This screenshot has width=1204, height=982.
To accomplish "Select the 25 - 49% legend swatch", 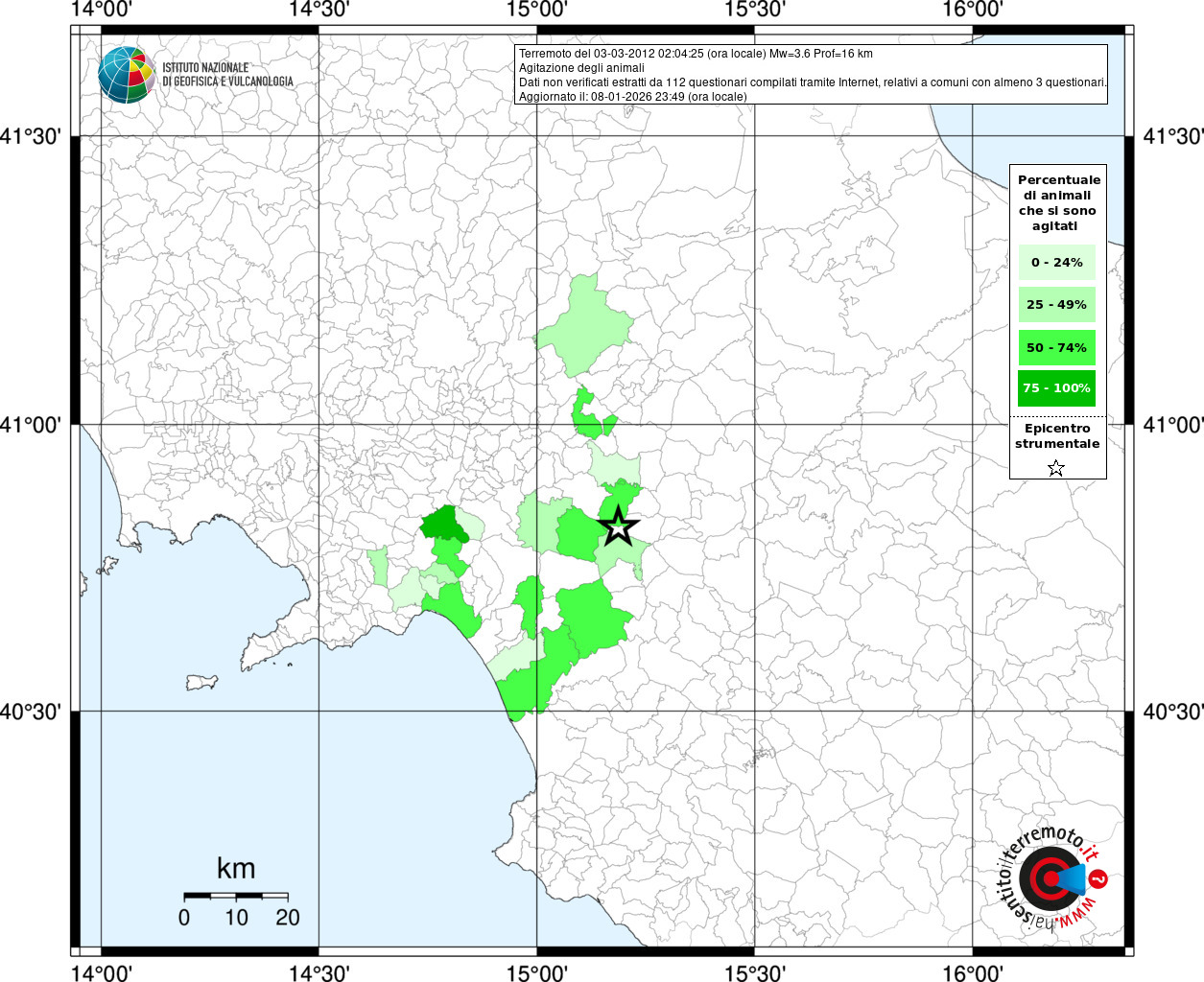I will click(x=1056, y=305).
